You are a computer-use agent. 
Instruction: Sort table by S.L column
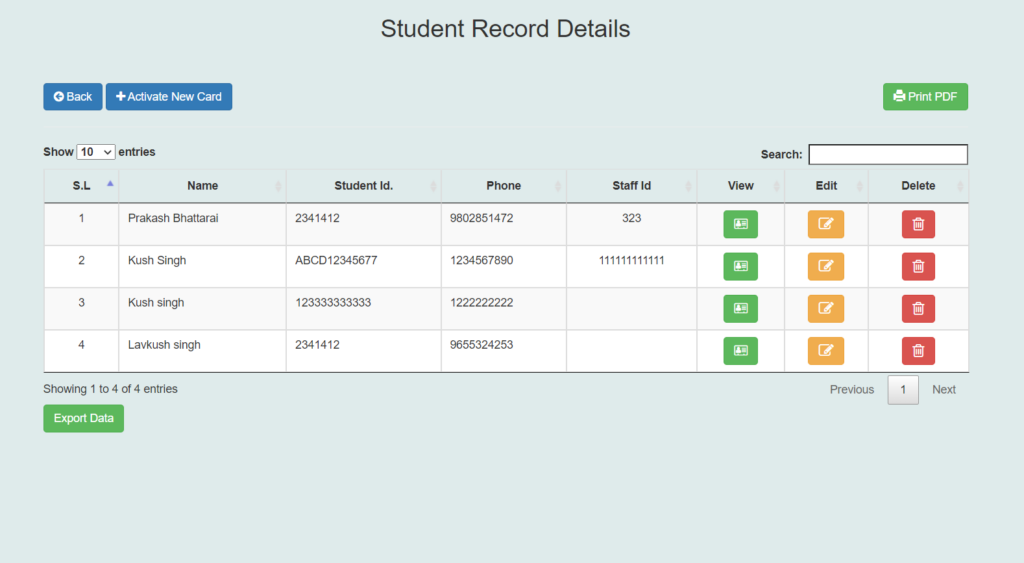(x=82, y=186)
